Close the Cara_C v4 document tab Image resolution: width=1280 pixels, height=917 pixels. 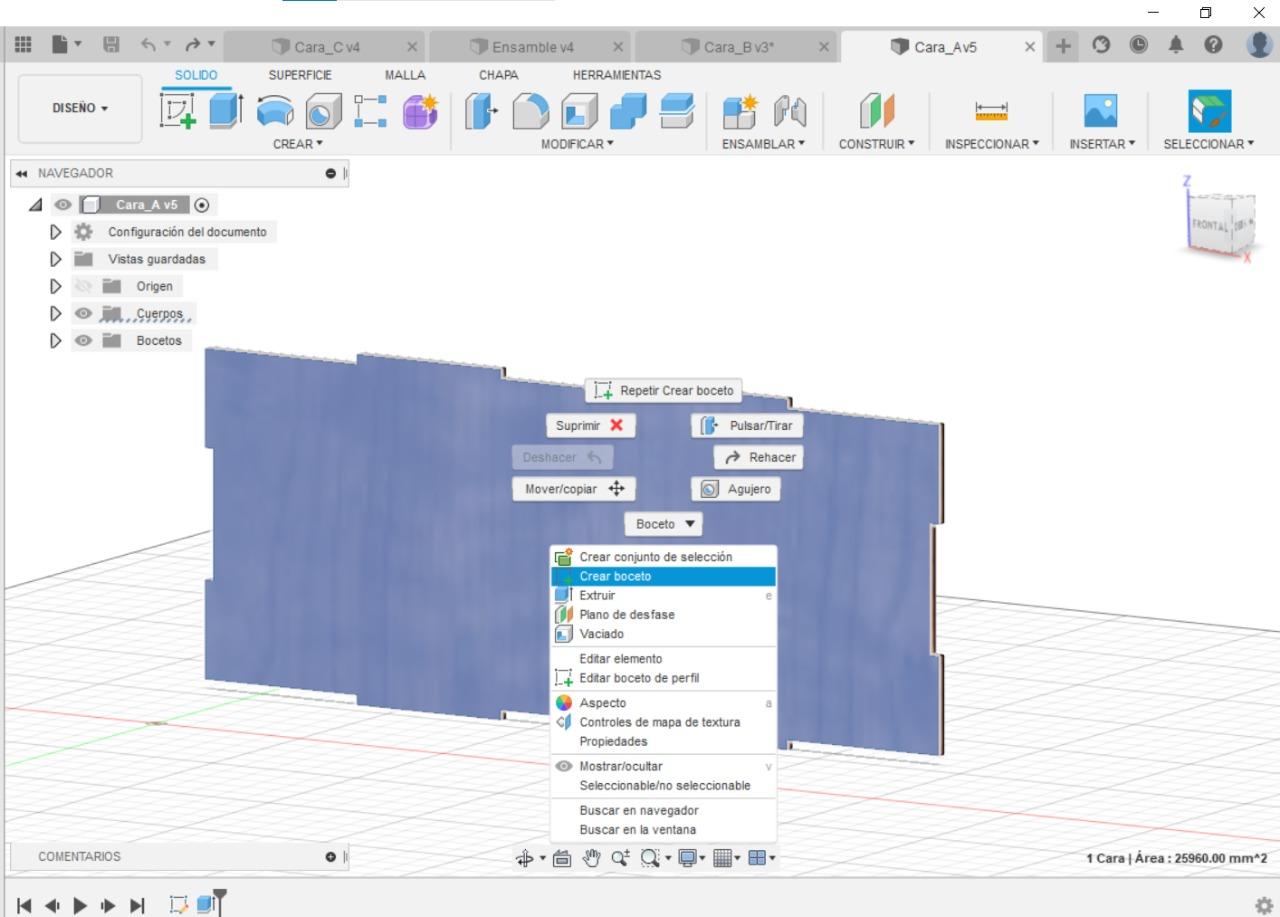coord(412,47)
